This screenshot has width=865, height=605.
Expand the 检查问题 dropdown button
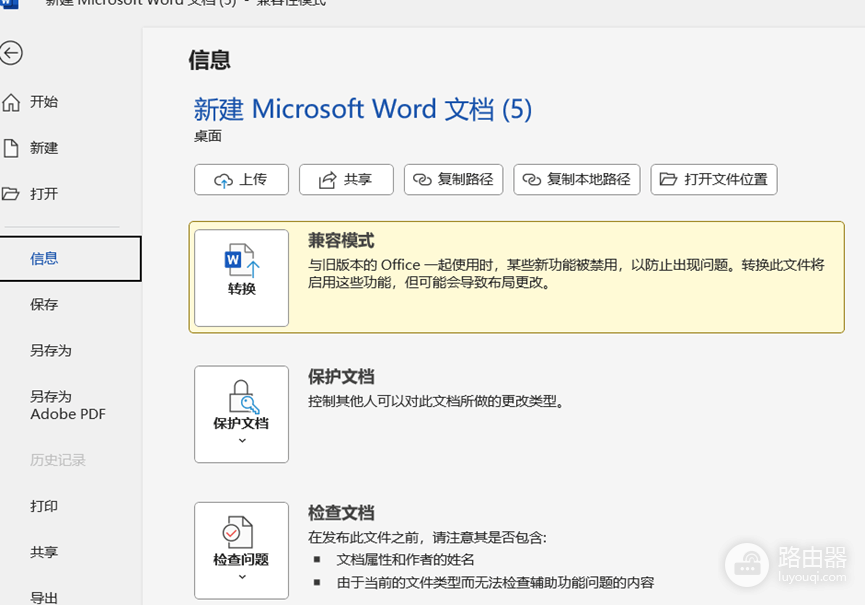tap(241, 550)
